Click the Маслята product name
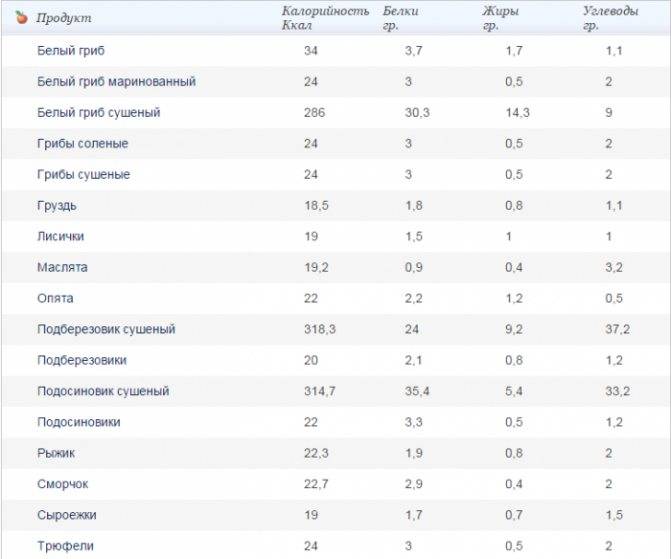 [x=62, y=267]
